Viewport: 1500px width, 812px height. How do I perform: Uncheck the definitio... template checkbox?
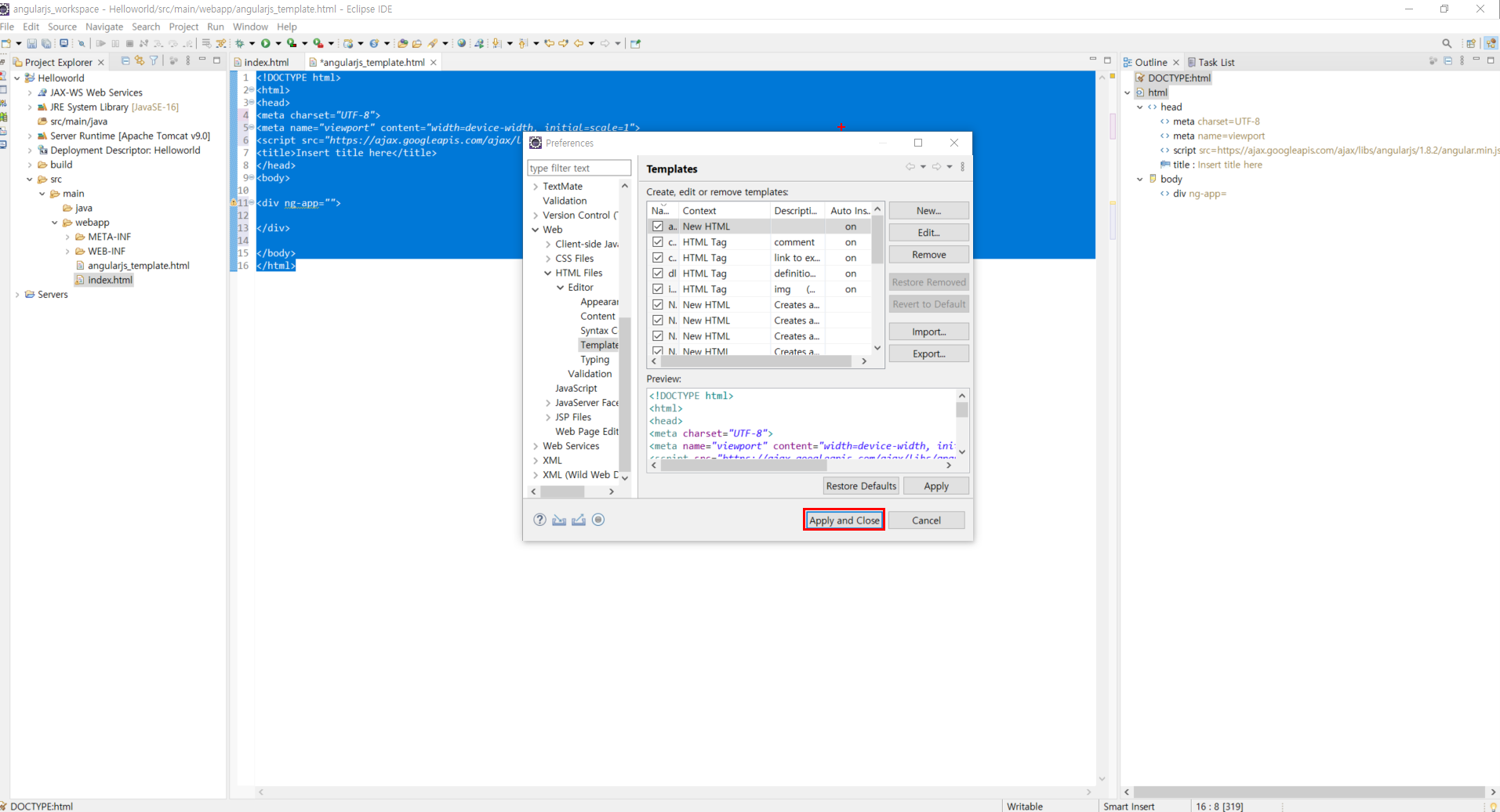point(658,274)
